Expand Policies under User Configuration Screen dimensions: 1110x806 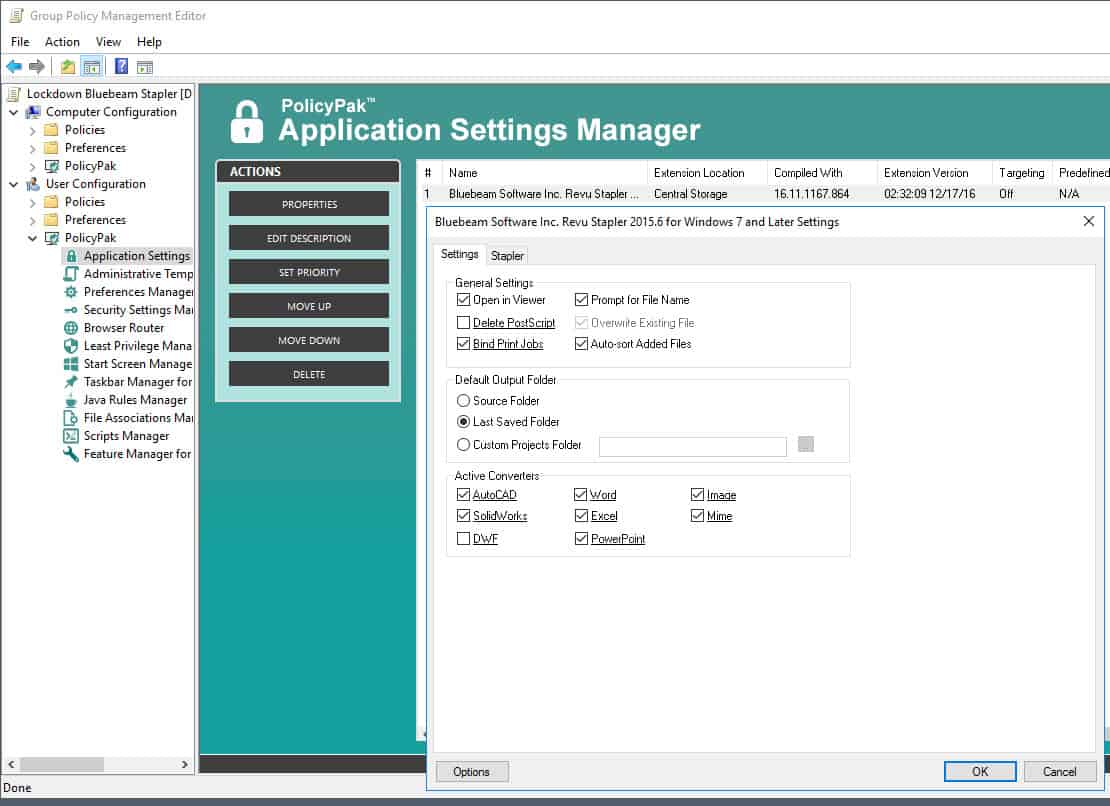point(33,202)
